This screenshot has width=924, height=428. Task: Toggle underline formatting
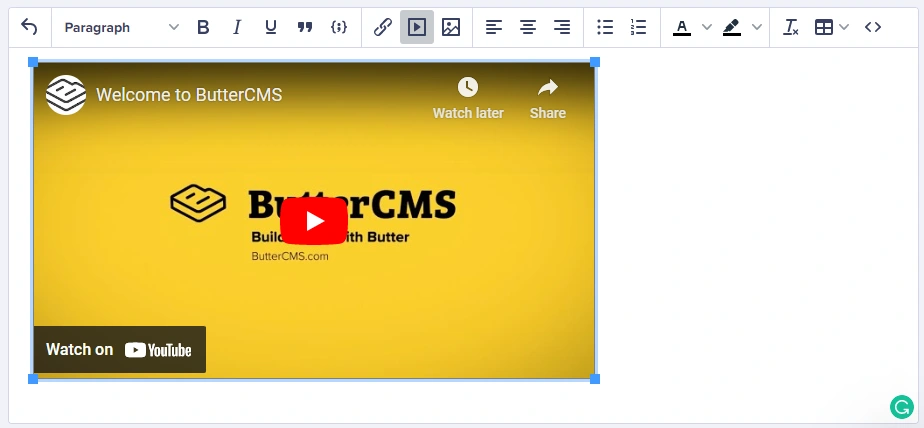coord(270,27)
